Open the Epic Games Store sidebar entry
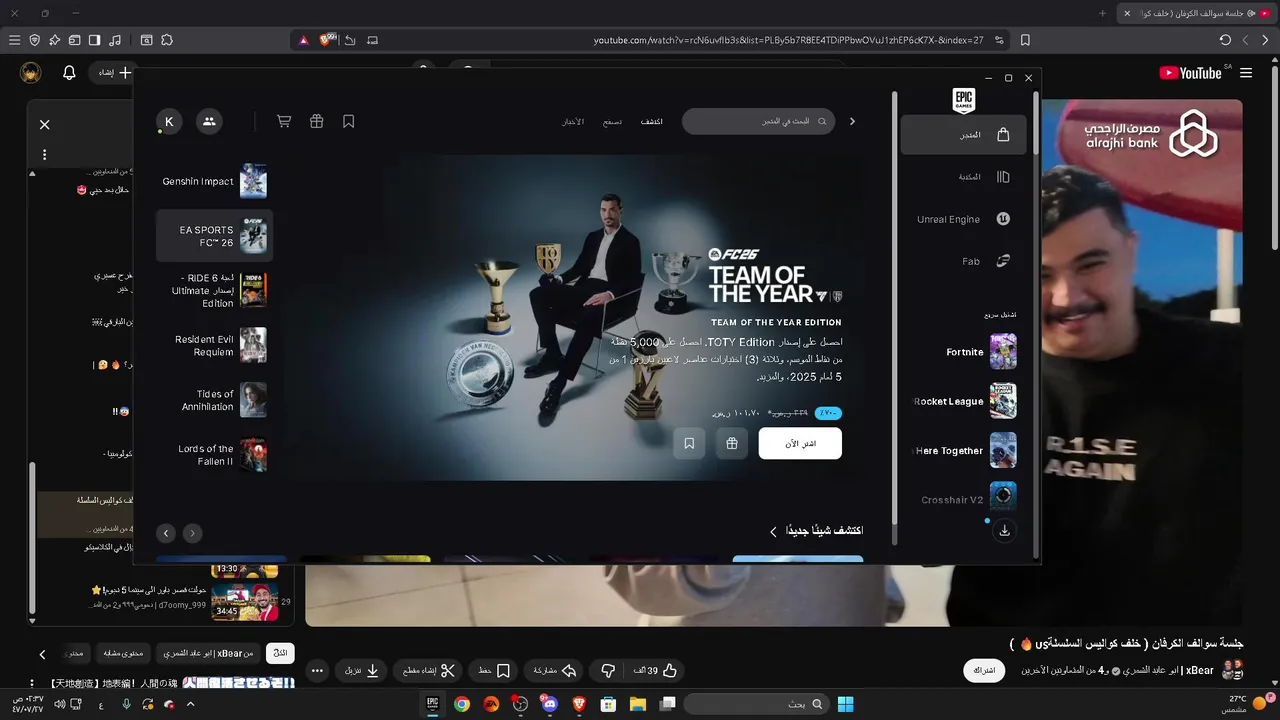The width and height of the screenshot is (1280, 720). pyautogui.click(x=963, y=135)
